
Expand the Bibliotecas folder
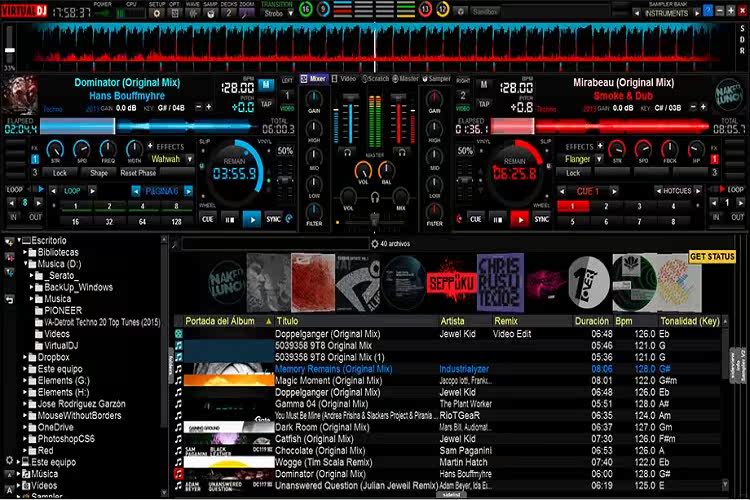25,252
